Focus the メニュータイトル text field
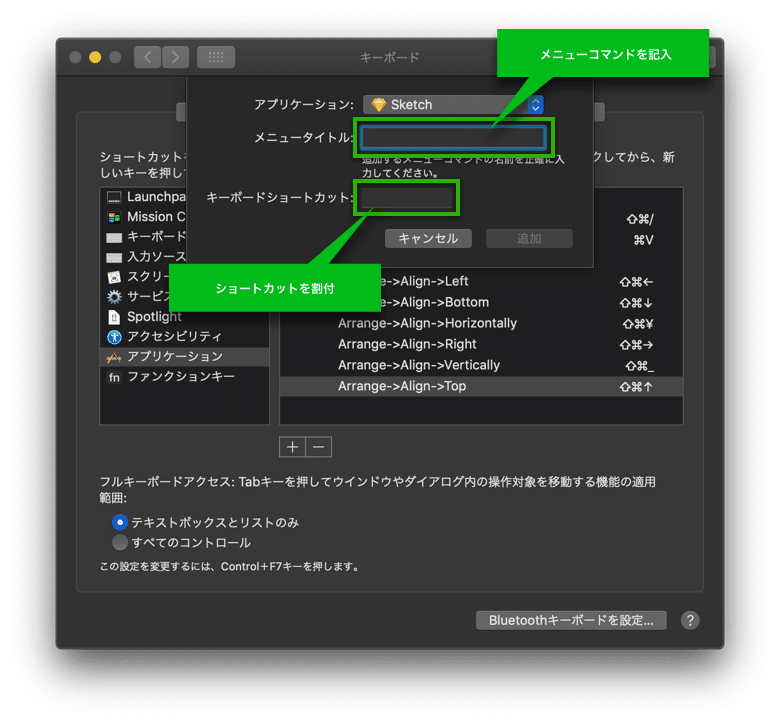 coord(454,137)
